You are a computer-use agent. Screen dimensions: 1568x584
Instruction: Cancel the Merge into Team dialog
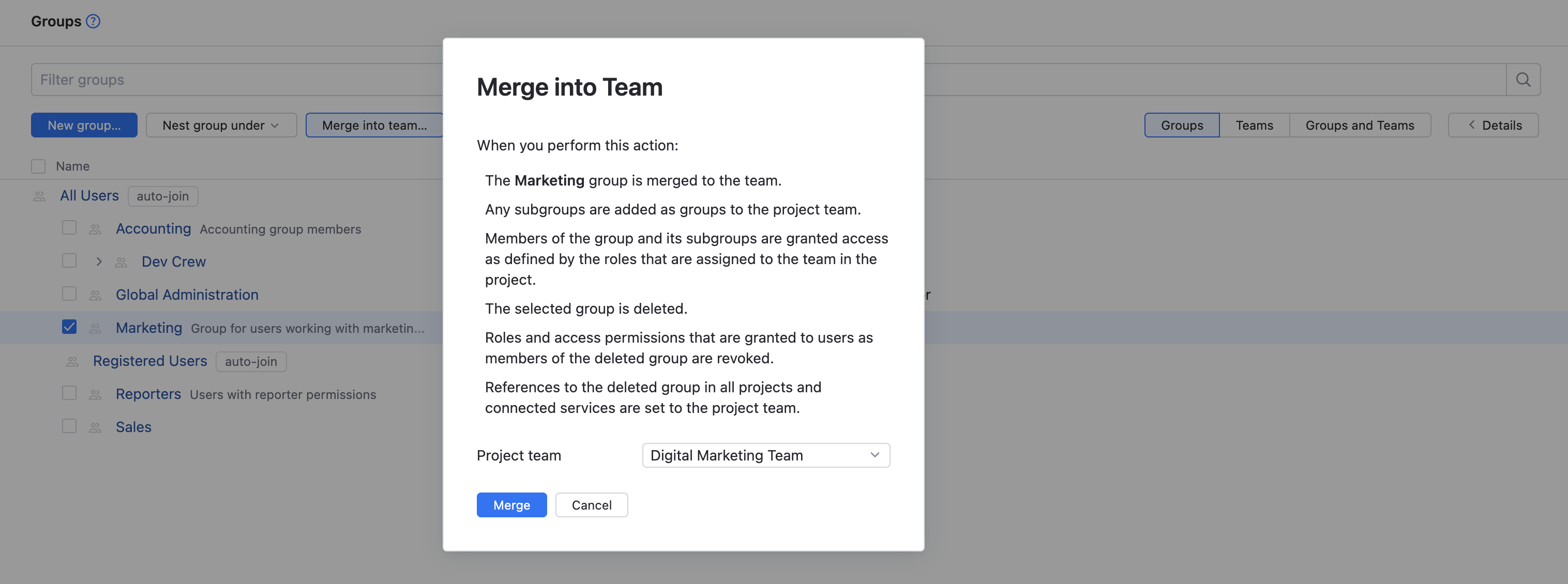pos(591,505)
